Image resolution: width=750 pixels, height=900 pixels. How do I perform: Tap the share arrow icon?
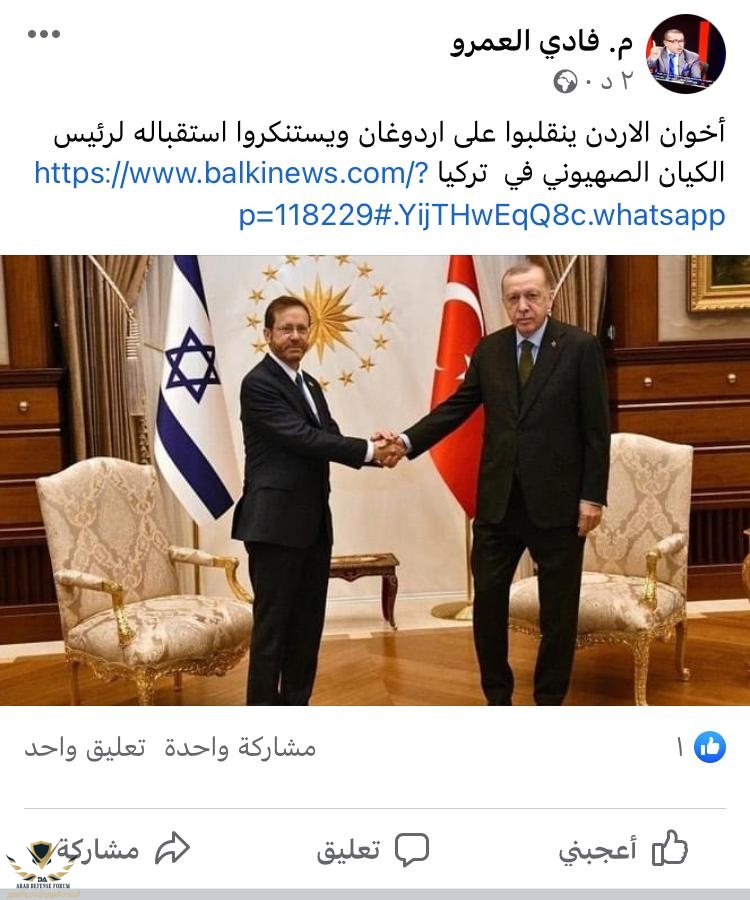[172, 848]
